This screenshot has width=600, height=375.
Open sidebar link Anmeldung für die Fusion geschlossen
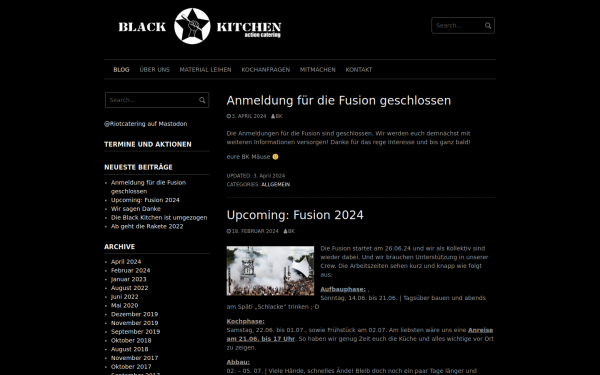point(148,187)
